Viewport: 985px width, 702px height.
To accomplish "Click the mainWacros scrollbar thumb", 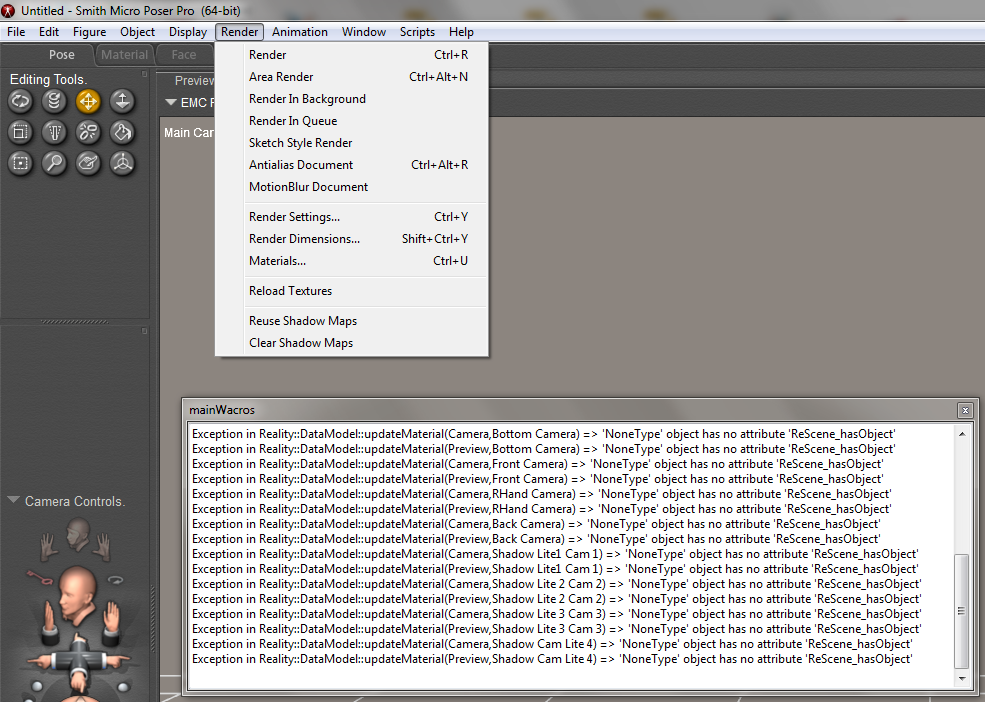I will click(962, 611).
